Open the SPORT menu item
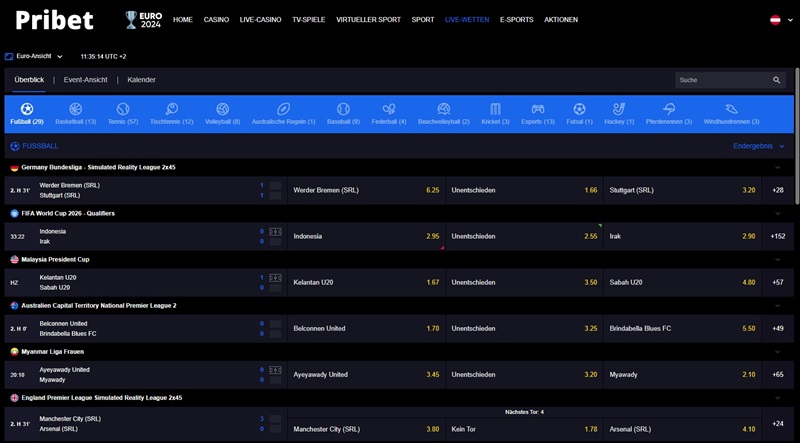 pos(423,20)
